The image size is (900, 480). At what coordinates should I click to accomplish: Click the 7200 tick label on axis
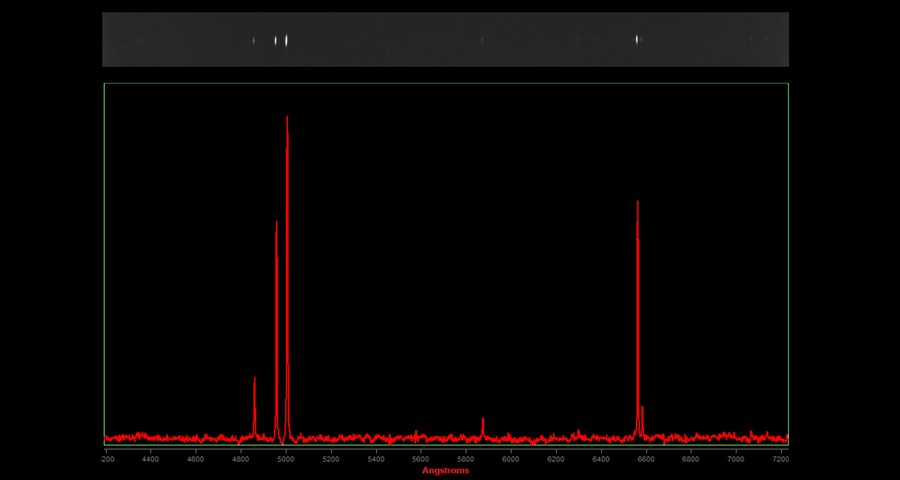coord(778,459)
